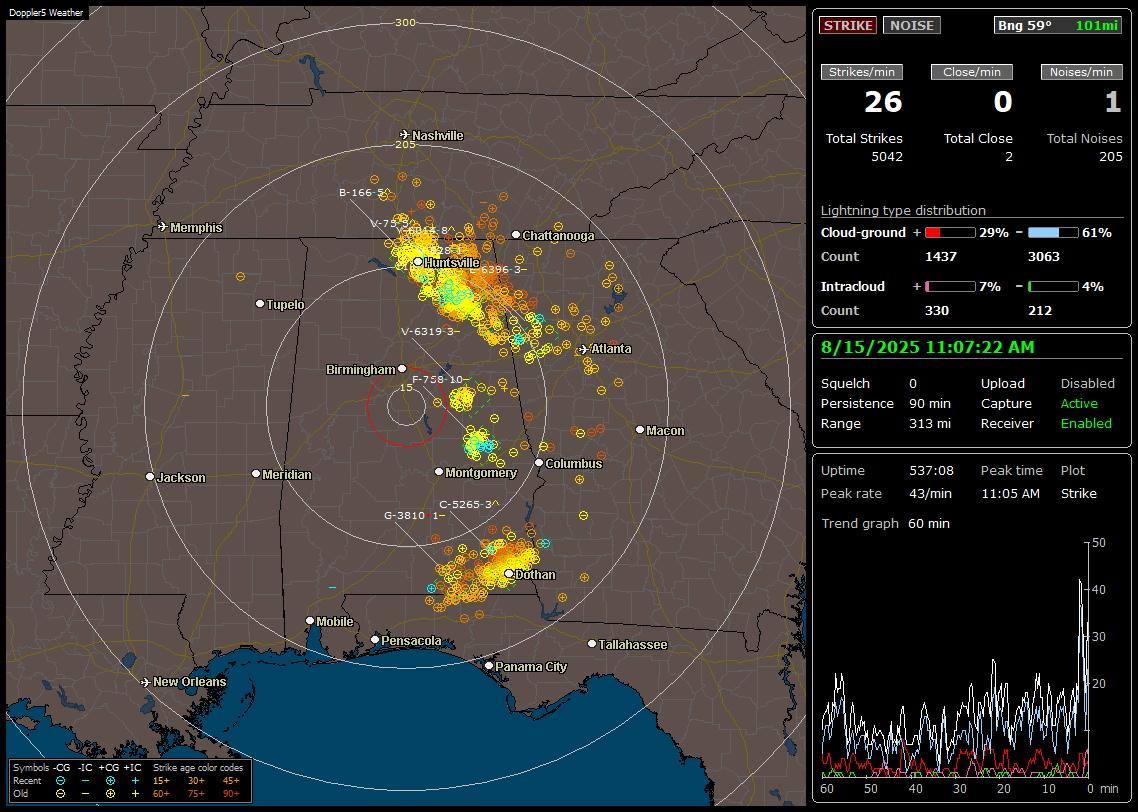Pick the Meridian city marker dot
Image resolution: width=1138 pixels, height=812 pixels.
pyautogui.click(x=255, y=474)
